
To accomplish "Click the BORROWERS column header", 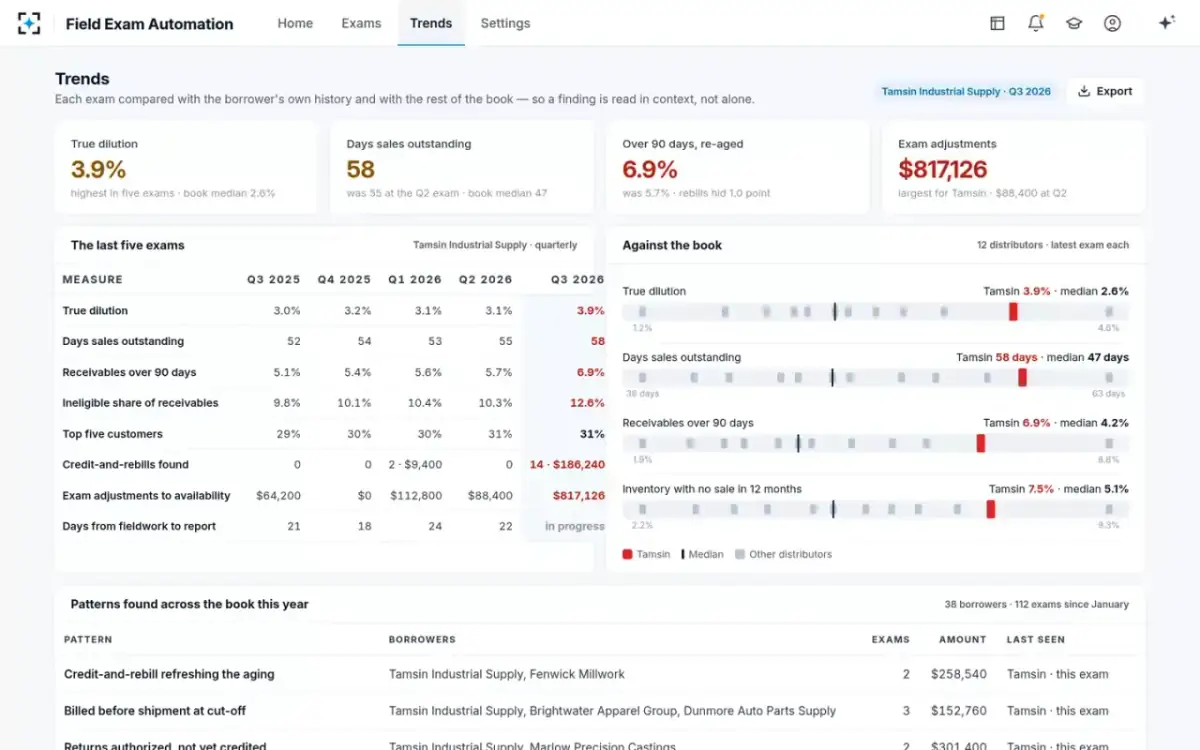I will coord(422,640).
